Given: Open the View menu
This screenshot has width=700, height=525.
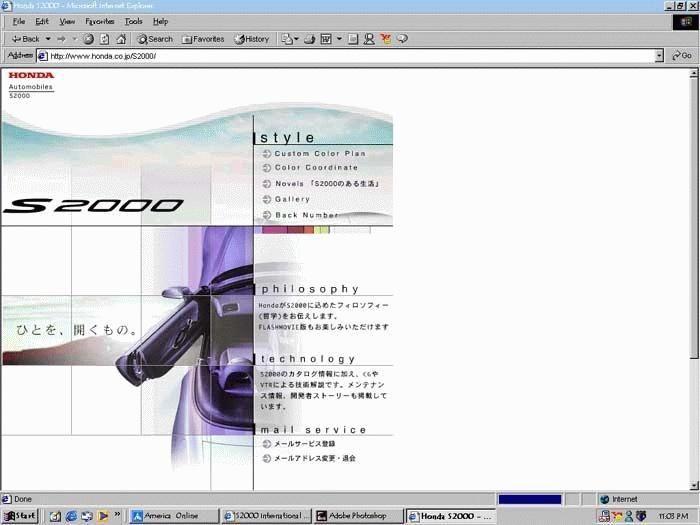Looking at the screenshot, I should (67, 21).
